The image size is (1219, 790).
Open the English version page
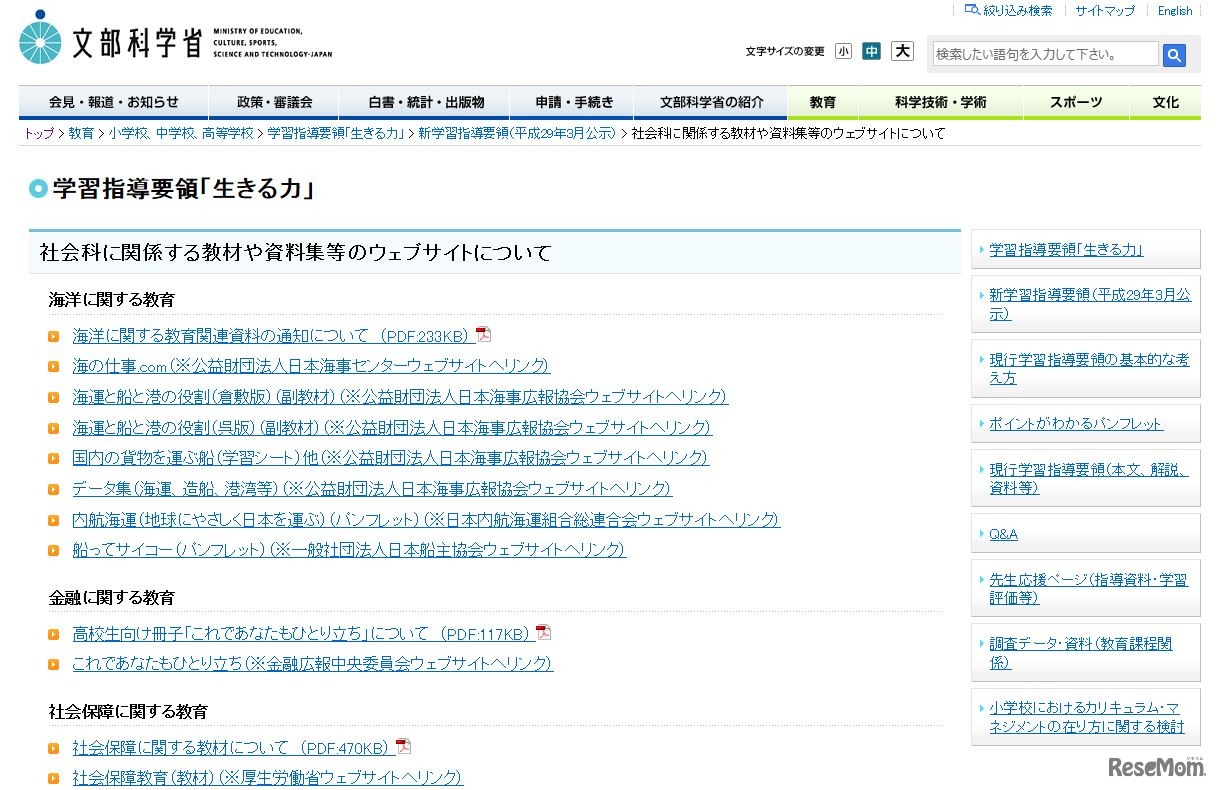1173,10
